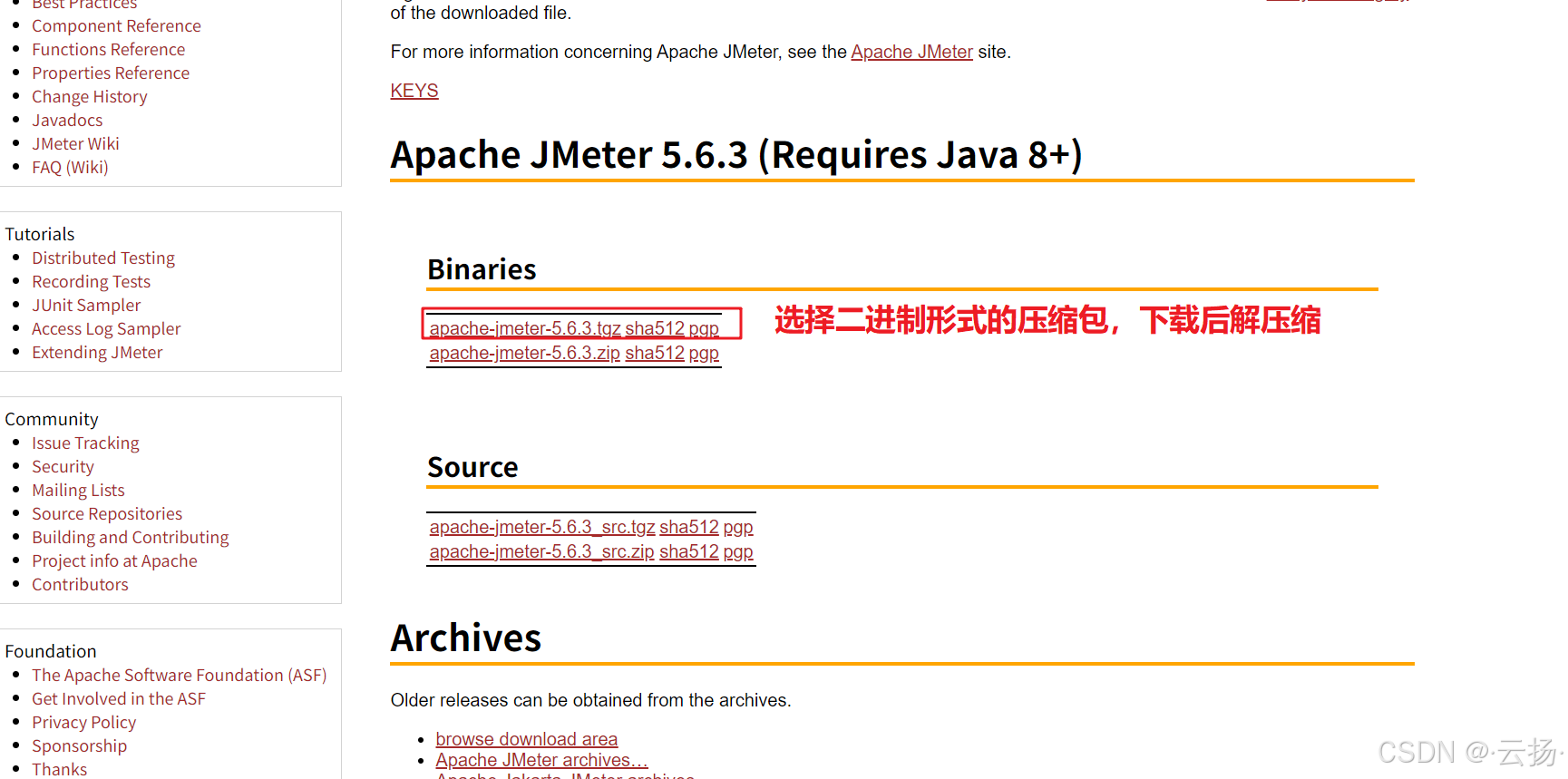Image resolution: width=1568 pixels, height=779 pixels.
Task: Open the Security community link
Action: point(63,467)
